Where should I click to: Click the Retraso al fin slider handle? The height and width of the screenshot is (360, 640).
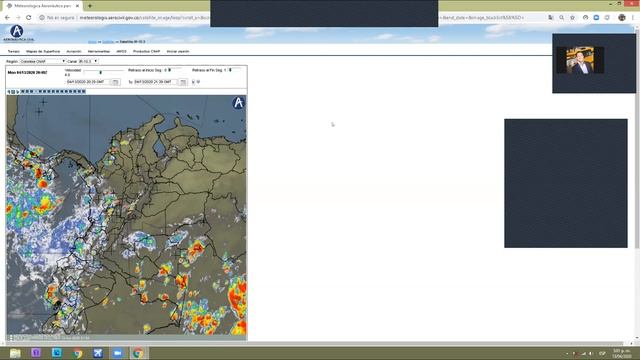click(x=230, y=70)
